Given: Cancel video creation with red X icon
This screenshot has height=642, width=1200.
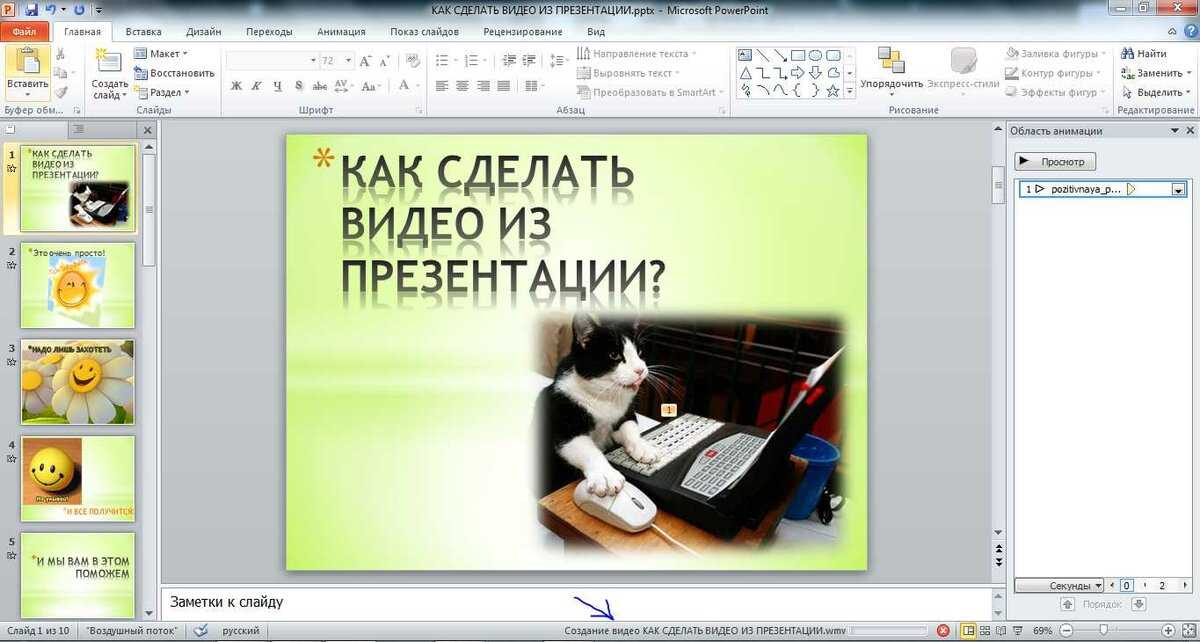Looking at the screenshot, I should coord(943,631).
